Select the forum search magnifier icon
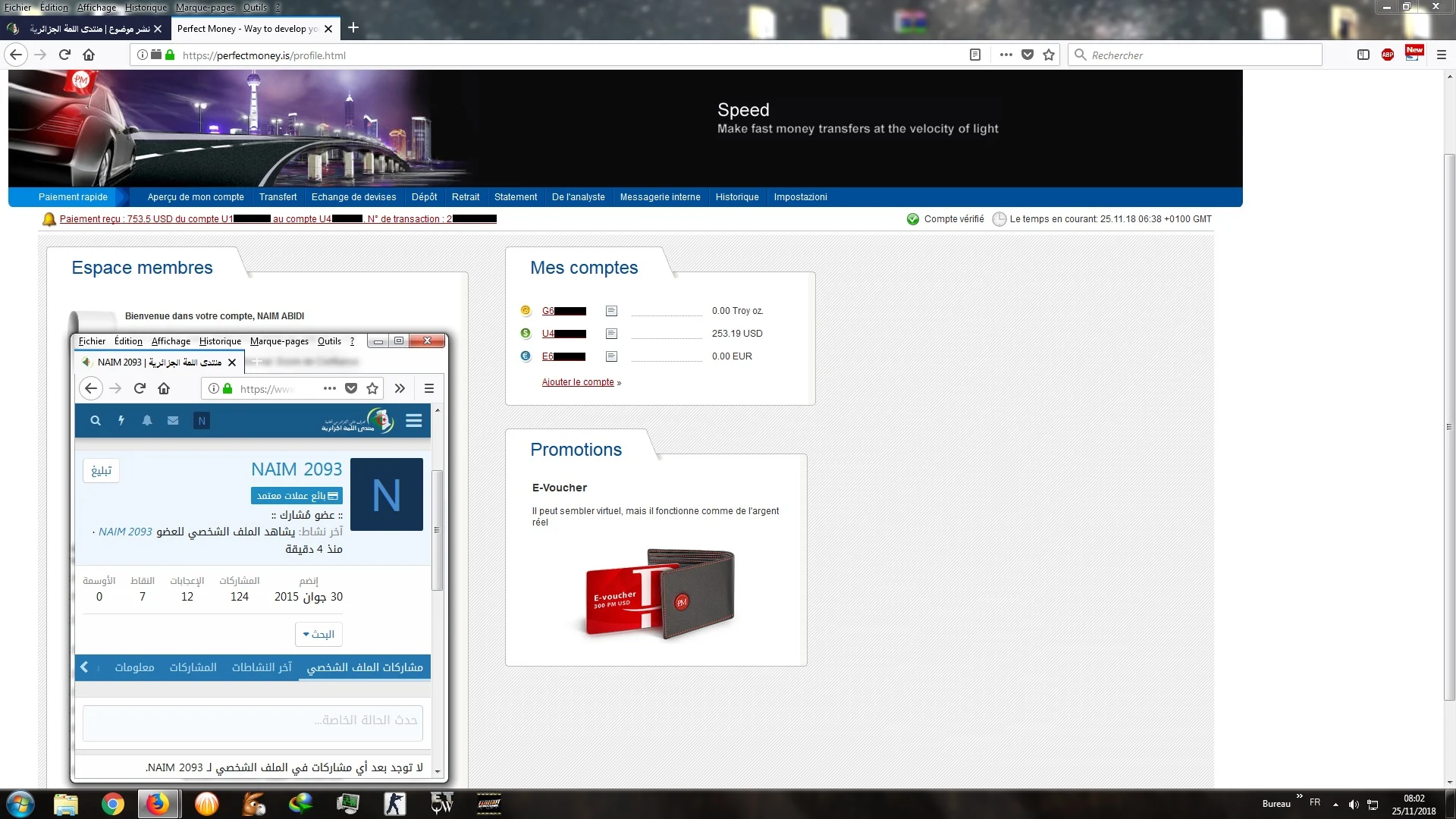This screenshot has height=819, width=1456. coord(96,421)
